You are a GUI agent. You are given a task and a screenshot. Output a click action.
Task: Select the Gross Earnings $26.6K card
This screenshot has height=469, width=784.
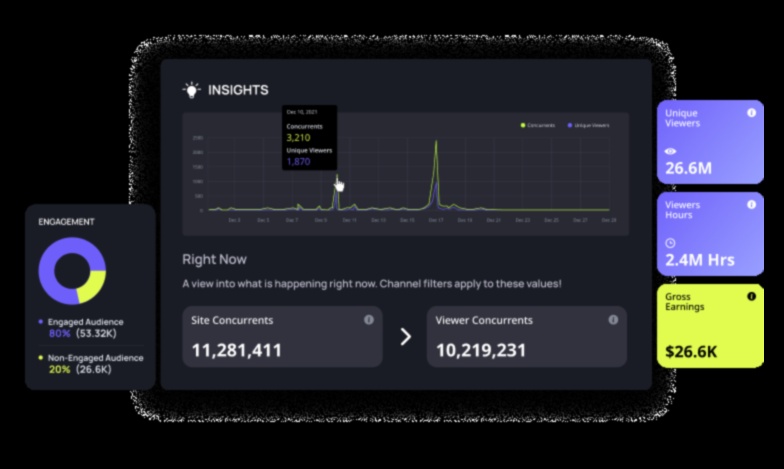pos(710,326)
